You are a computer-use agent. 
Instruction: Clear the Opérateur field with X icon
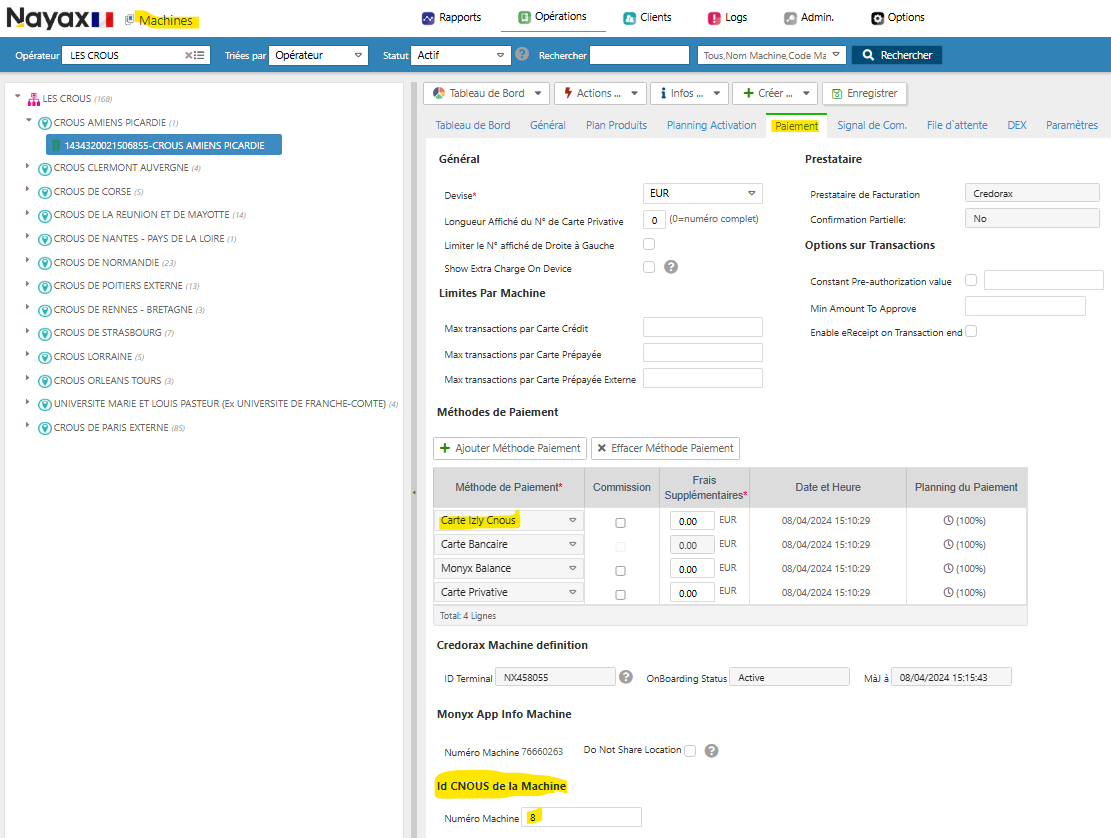(188, 56)
